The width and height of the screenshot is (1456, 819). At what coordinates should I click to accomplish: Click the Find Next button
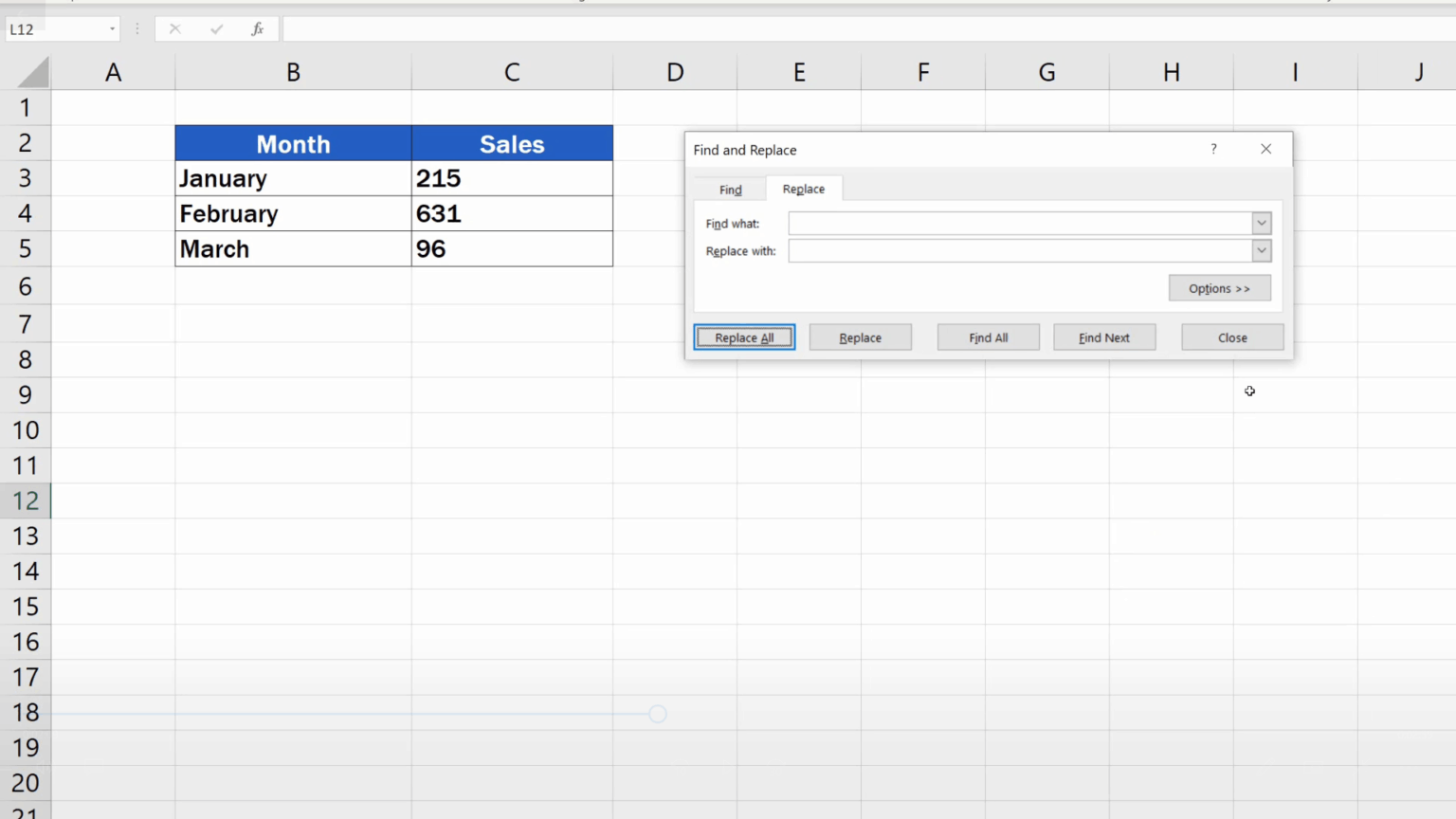(x=1104, y=337)
